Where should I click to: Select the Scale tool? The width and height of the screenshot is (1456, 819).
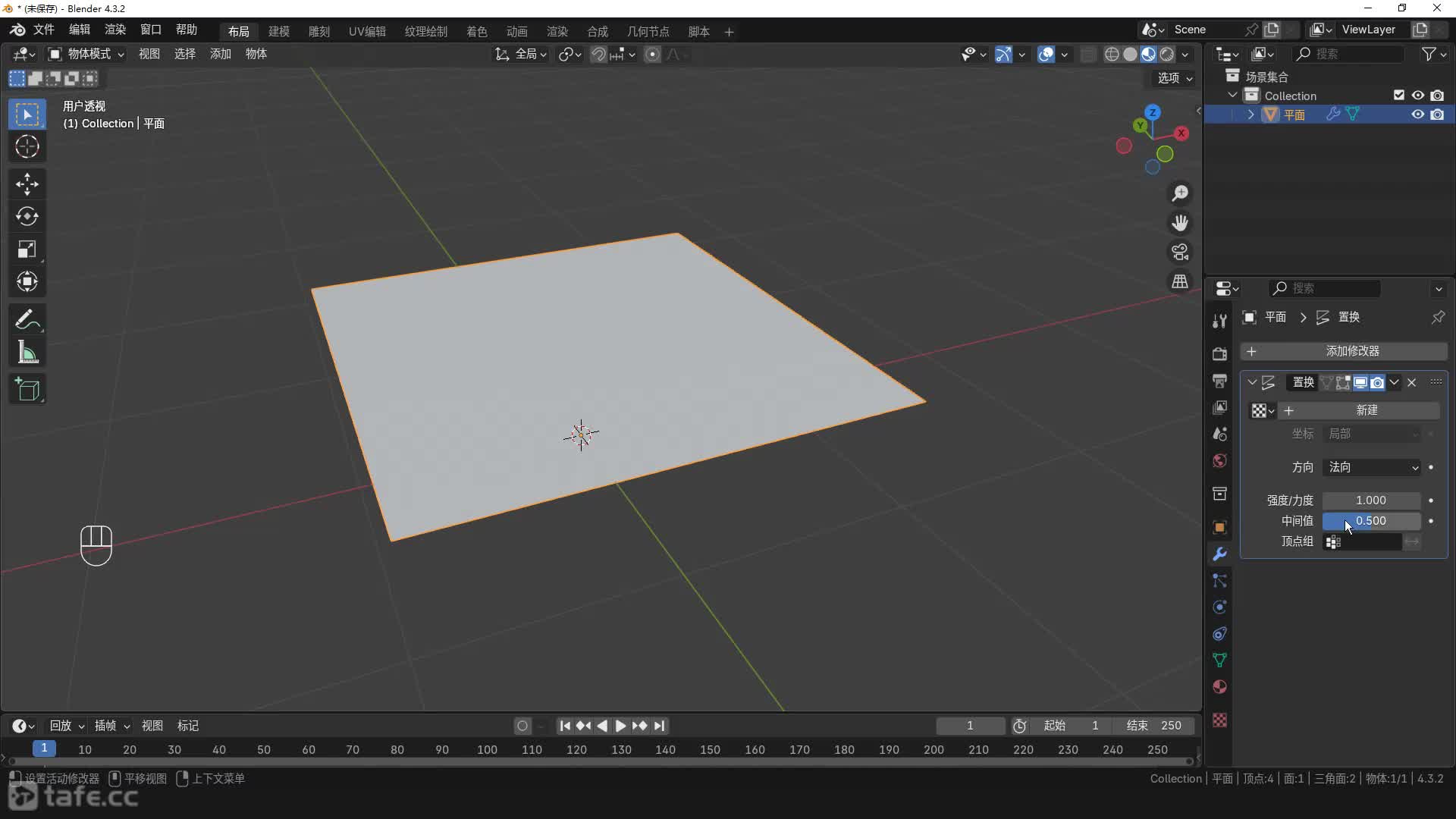27,249
